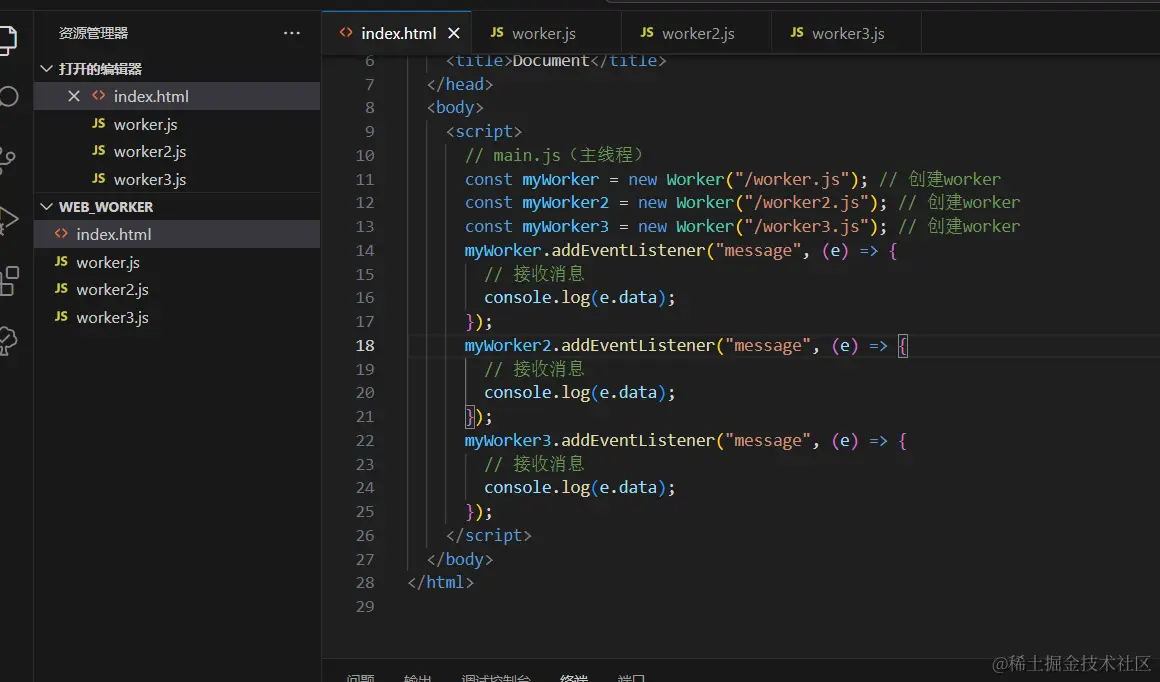
Task: Click console.log on line 24
Action: point(536,487)
